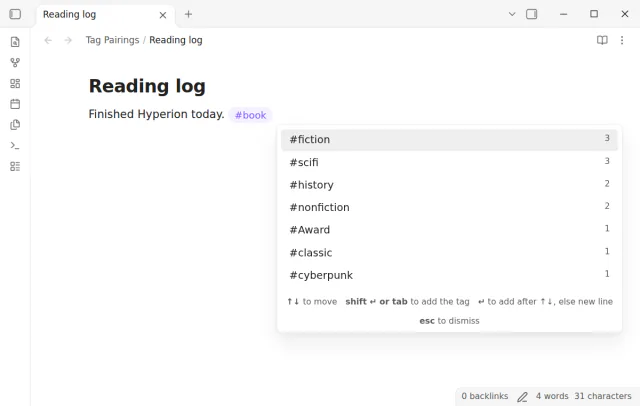Open canvas grid icon in ribbon
The image size is (640, 406).
[15, 84]
